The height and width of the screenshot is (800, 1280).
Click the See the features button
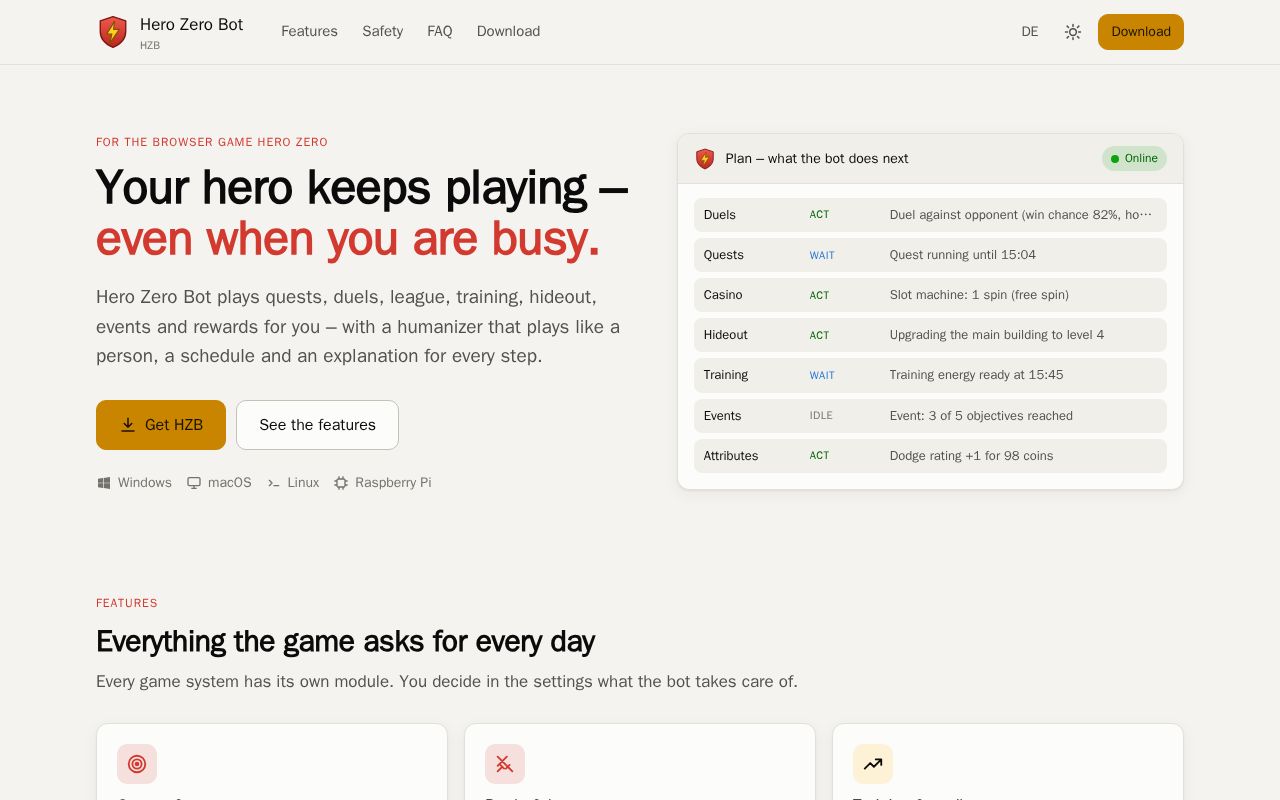tap(317, 425)
